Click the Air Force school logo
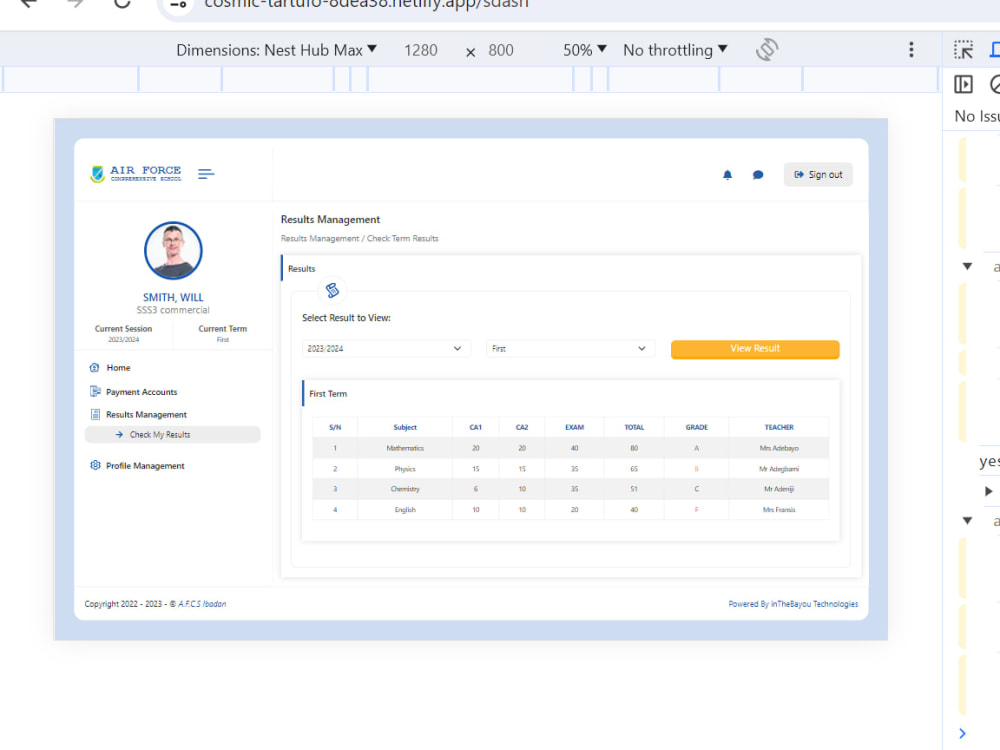This screenshot has height=750, width=1000. click(x=136, y=173)
